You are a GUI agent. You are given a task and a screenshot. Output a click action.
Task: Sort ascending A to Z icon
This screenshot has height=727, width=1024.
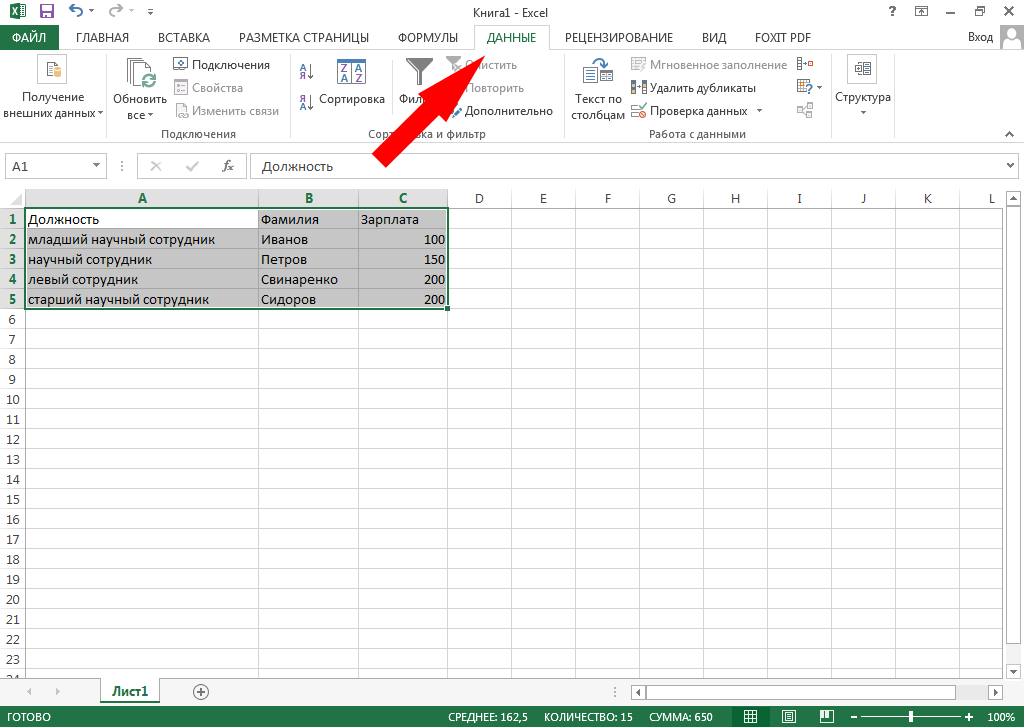coord(307,71)
